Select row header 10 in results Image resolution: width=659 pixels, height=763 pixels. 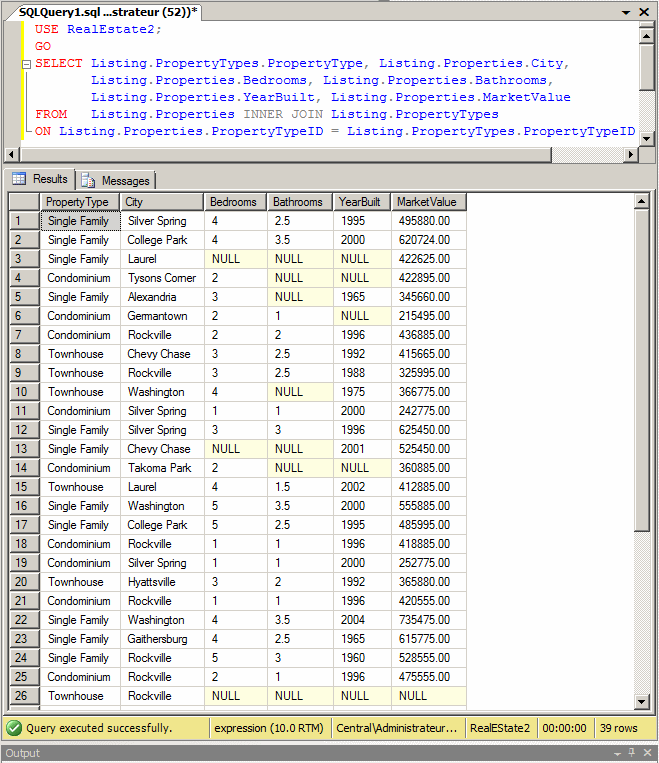(24, 392)
